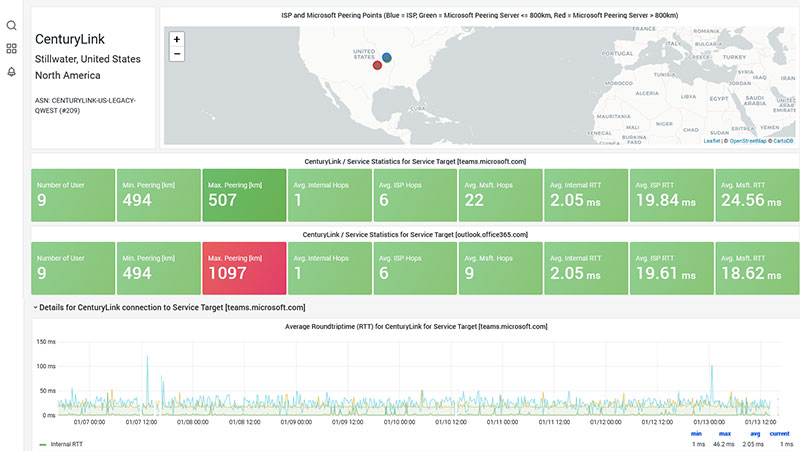Select the red peering server marker
Viewport: 800px width, 451px height.
(x=377, y=65)
